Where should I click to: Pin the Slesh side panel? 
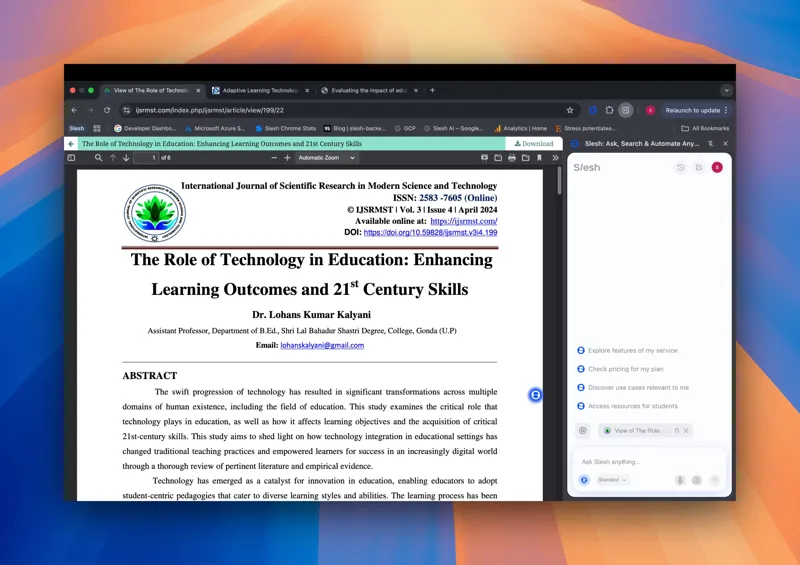click(710, 144)
